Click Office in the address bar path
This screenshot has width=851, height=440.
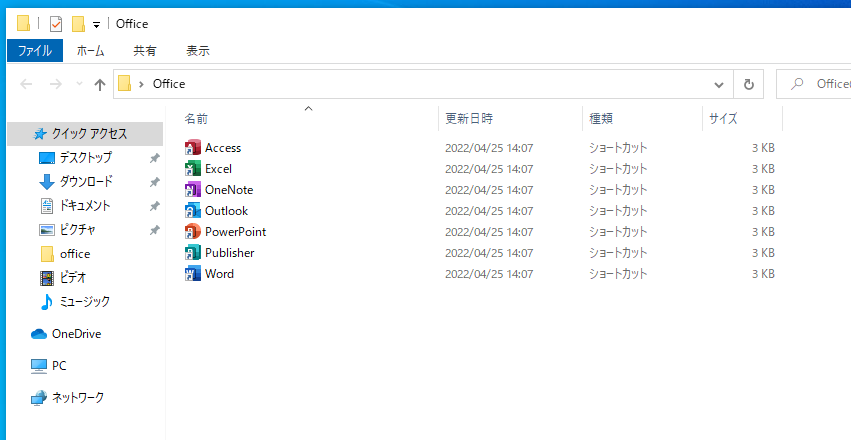click(169, 84)
